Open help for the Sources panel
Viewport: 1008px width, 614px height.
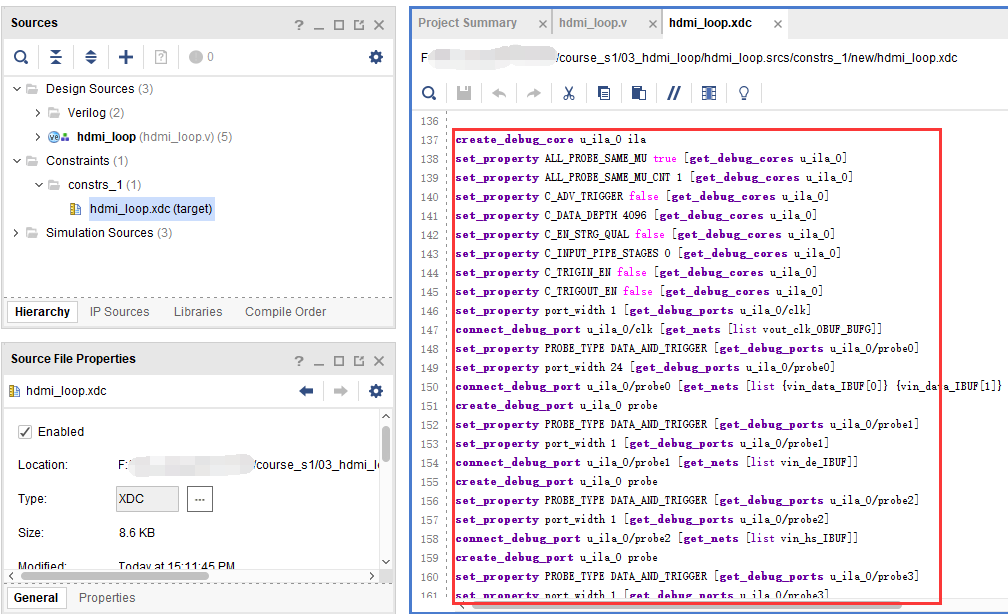click(x=299, y=25)
